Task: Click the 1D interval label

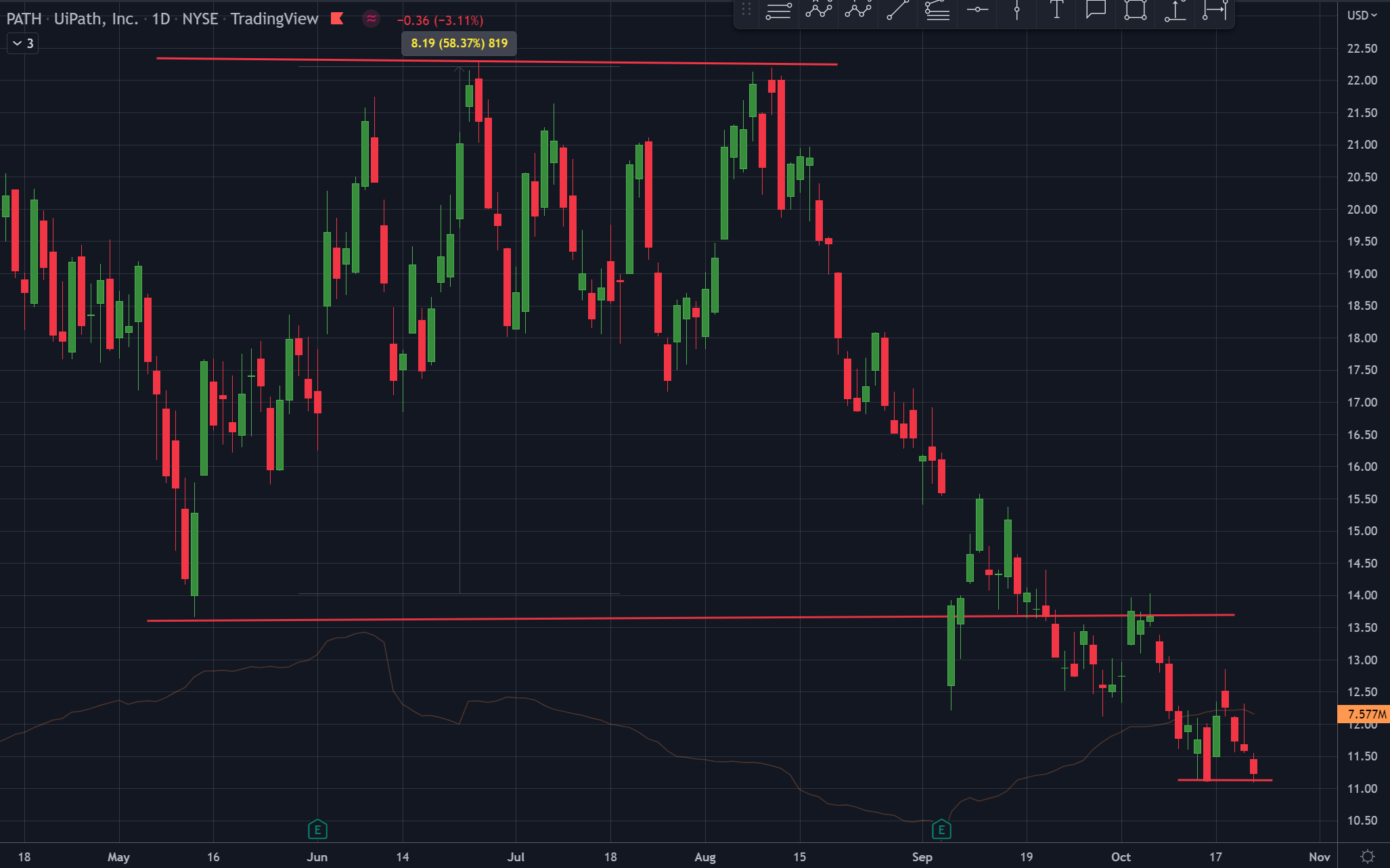Action: point(160,19)
